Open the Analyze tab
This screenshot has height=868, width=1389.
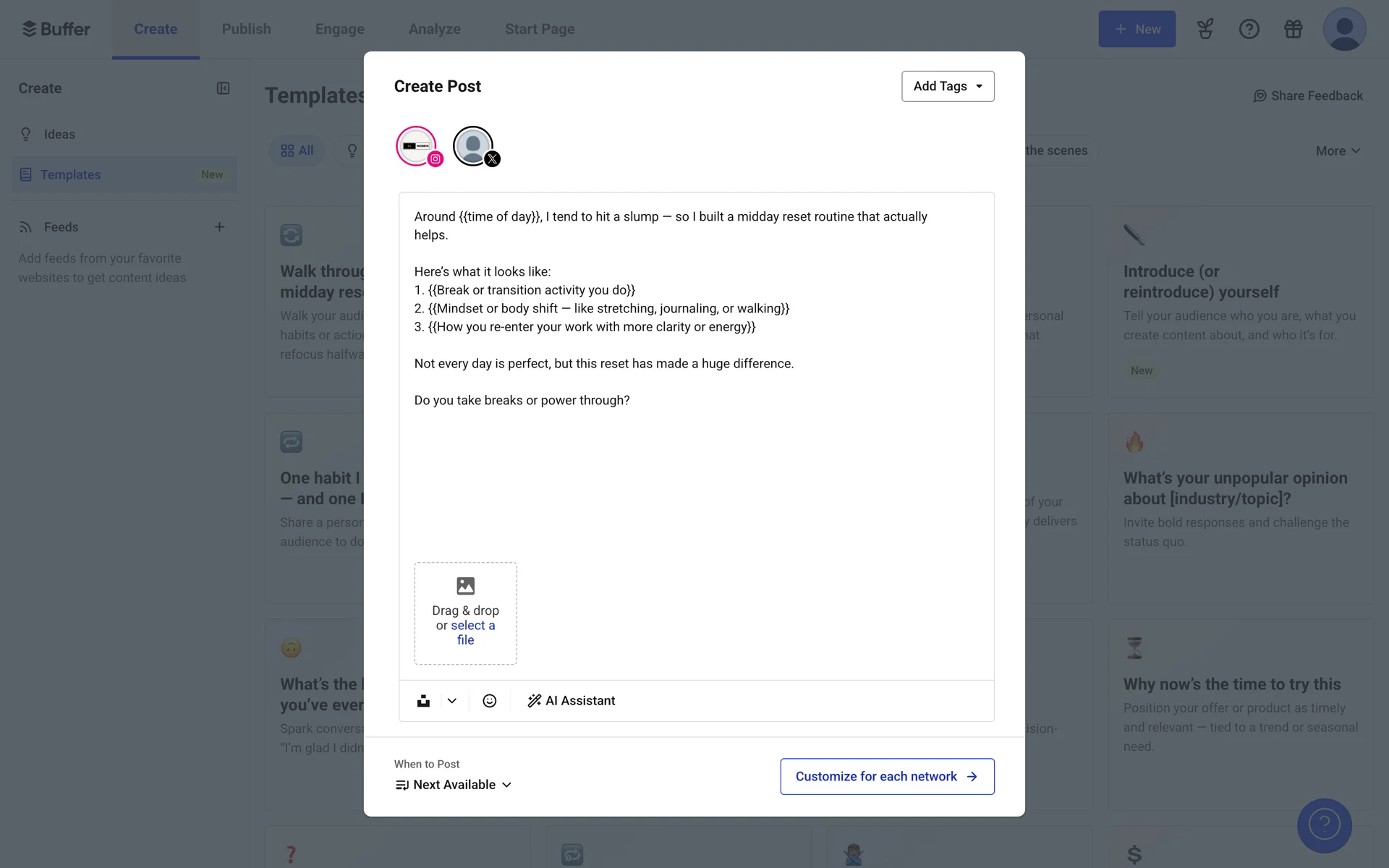point(434,29)
